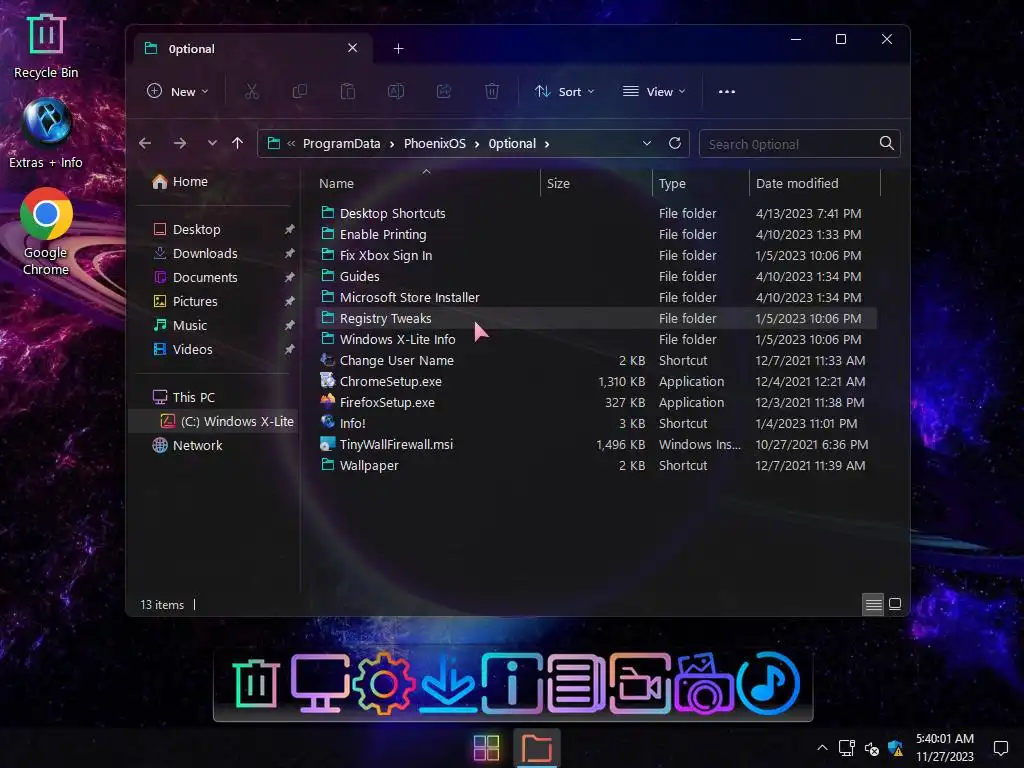Expand the New dropdown menu
Screen dimensions: 1024x768
click(x=178, y=91)
